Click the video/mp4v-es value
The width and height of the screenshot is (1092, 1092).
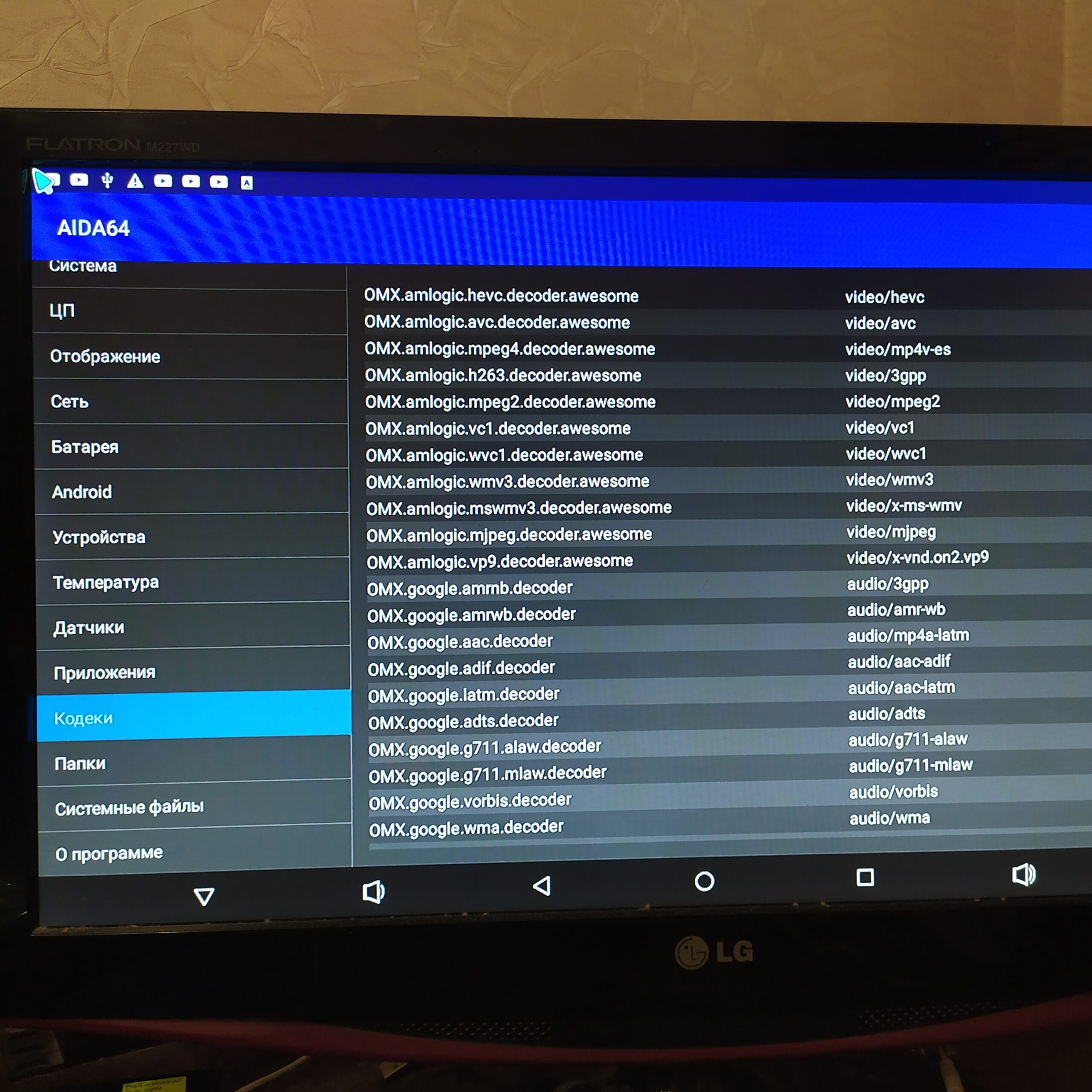click(x=897, y=349)
